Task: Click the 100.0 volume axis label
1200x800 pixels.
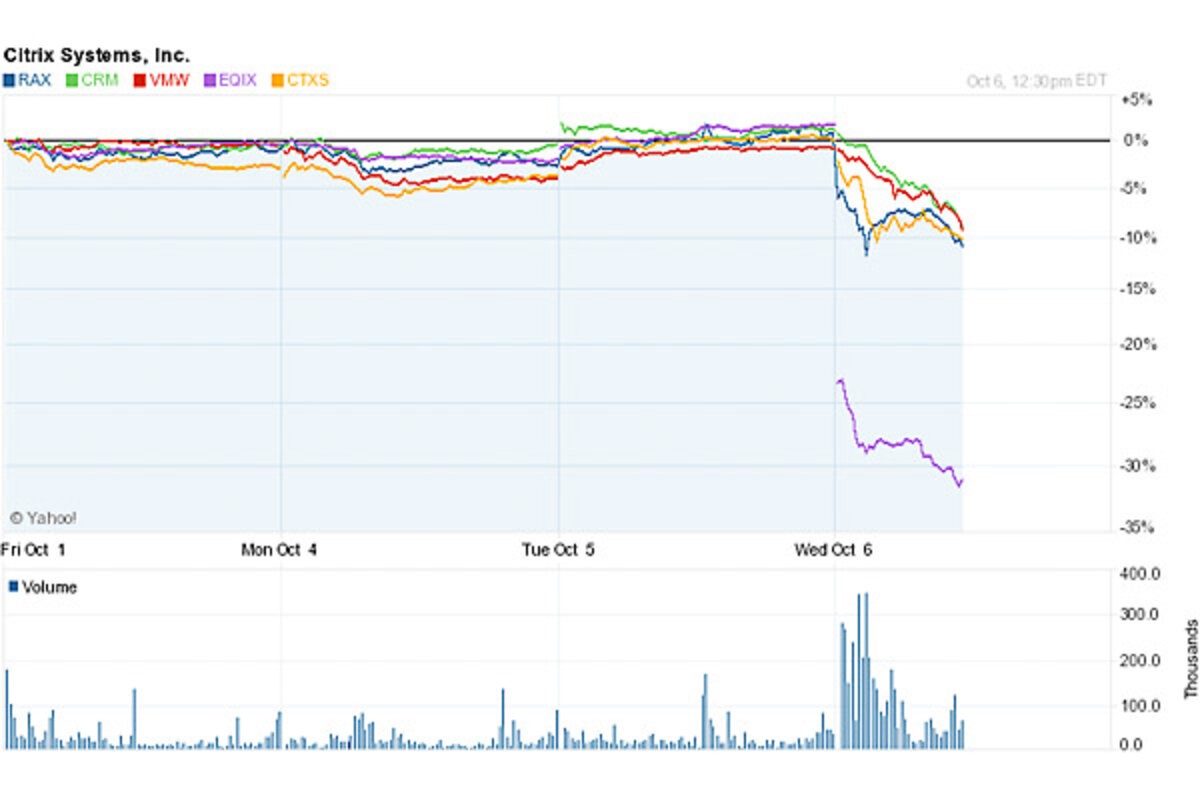Action: click(x=1138, y=706)
